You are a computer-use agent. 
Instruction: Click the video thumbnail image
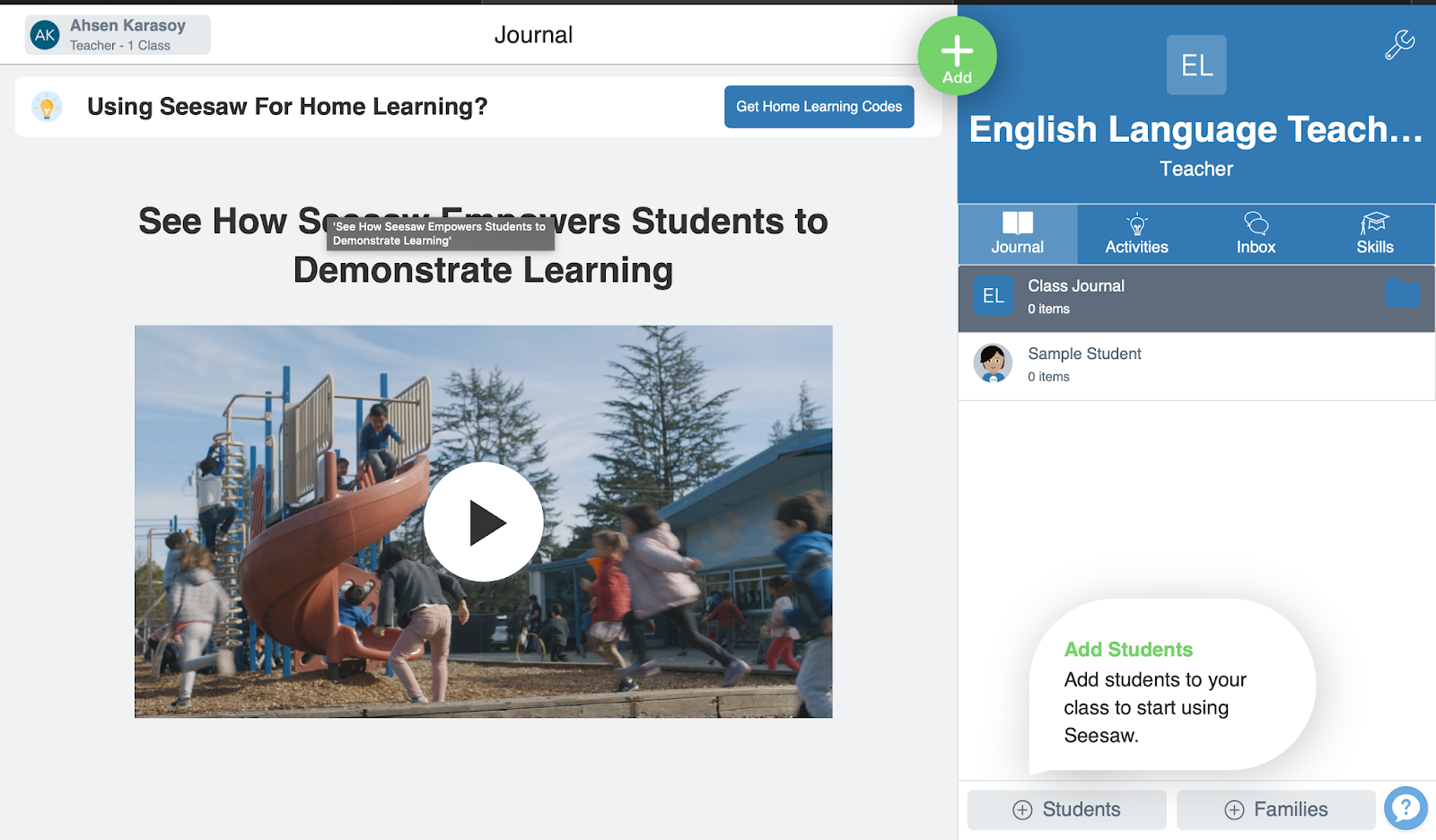click(484, 521)
